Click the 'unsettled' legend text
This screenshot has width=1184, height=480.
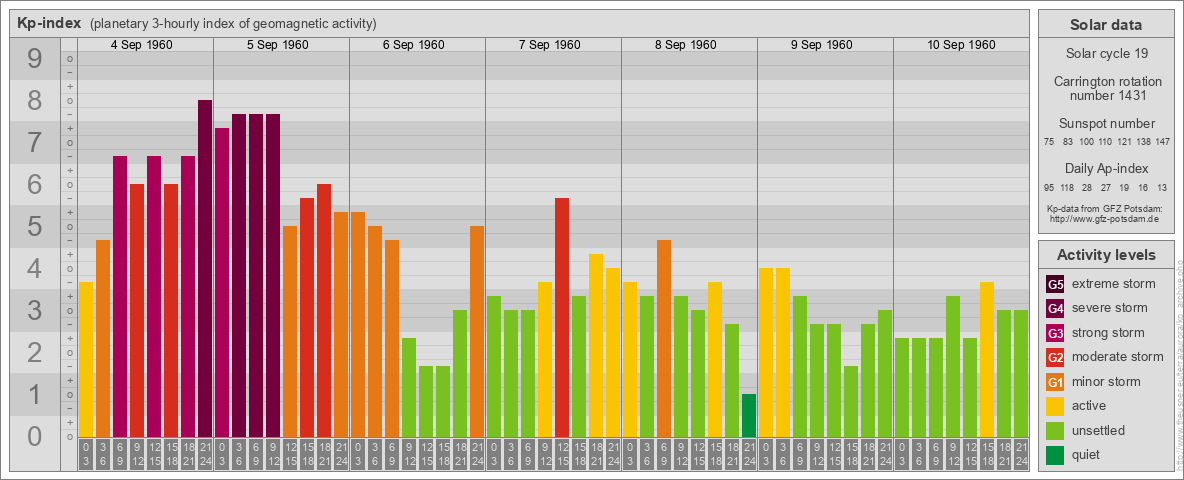coord(1099,430)
